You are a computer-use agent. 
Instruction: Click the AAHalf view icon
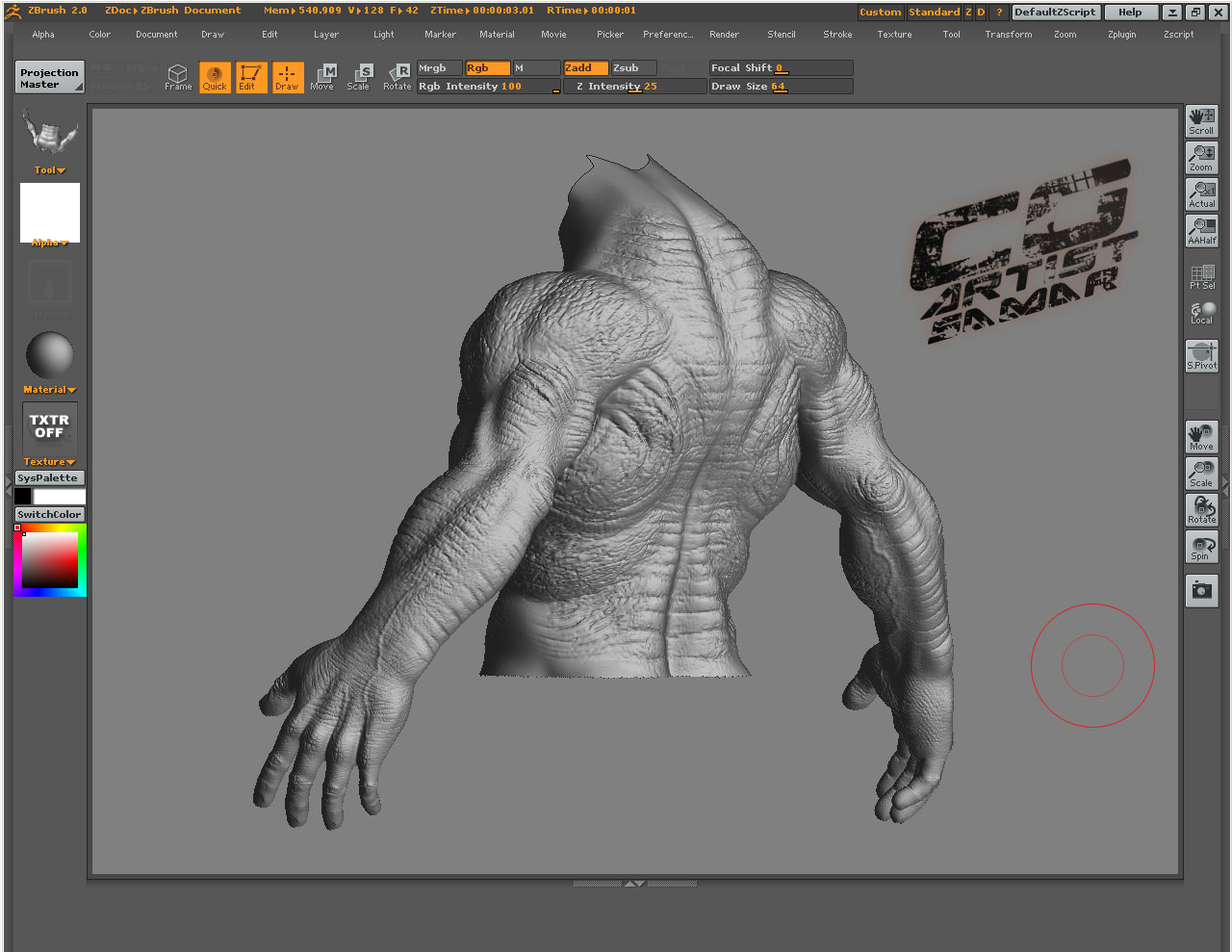click(1201, 230)
